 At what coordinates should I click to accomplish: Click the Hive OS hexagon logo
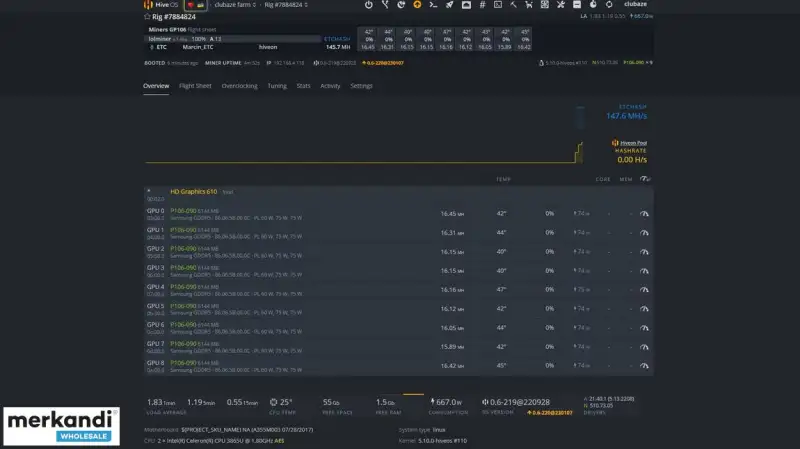coord(148,5)
